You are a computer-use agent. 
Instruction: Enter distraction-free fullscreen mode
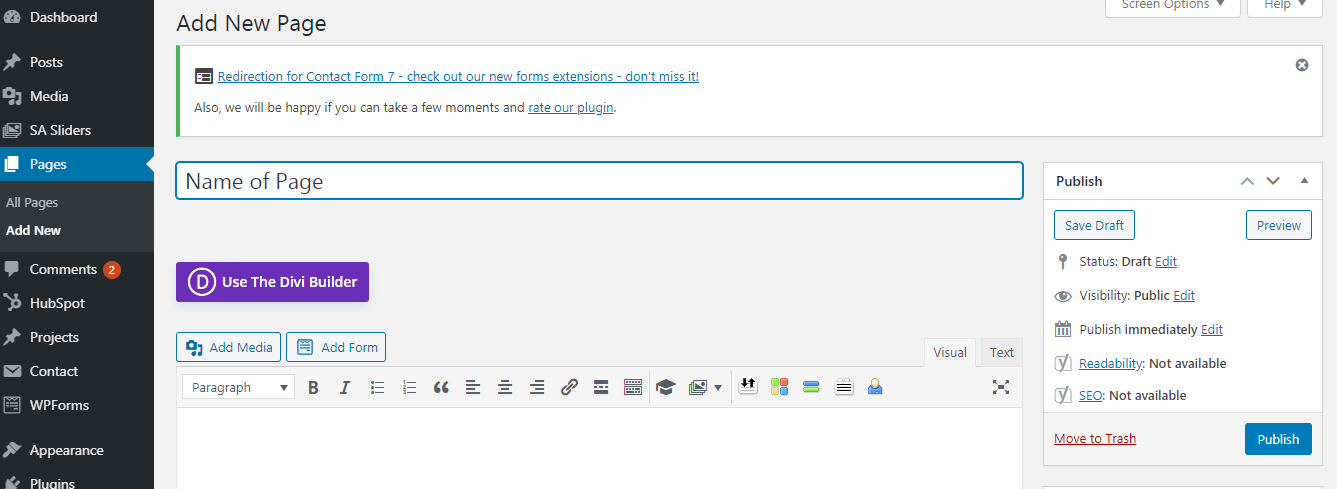[x=1001, y=387]
